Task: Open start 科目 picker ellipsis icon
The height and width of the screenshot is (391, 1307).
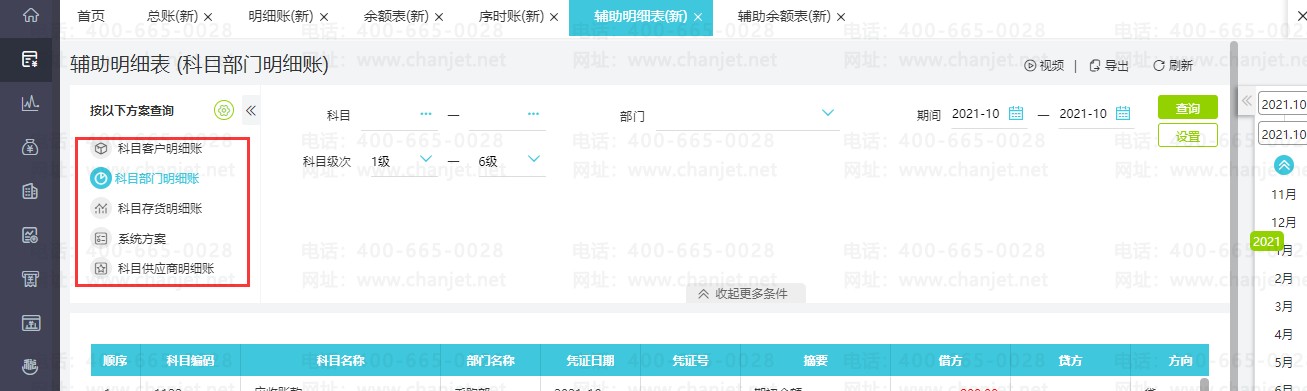Action: pos(426,114)
